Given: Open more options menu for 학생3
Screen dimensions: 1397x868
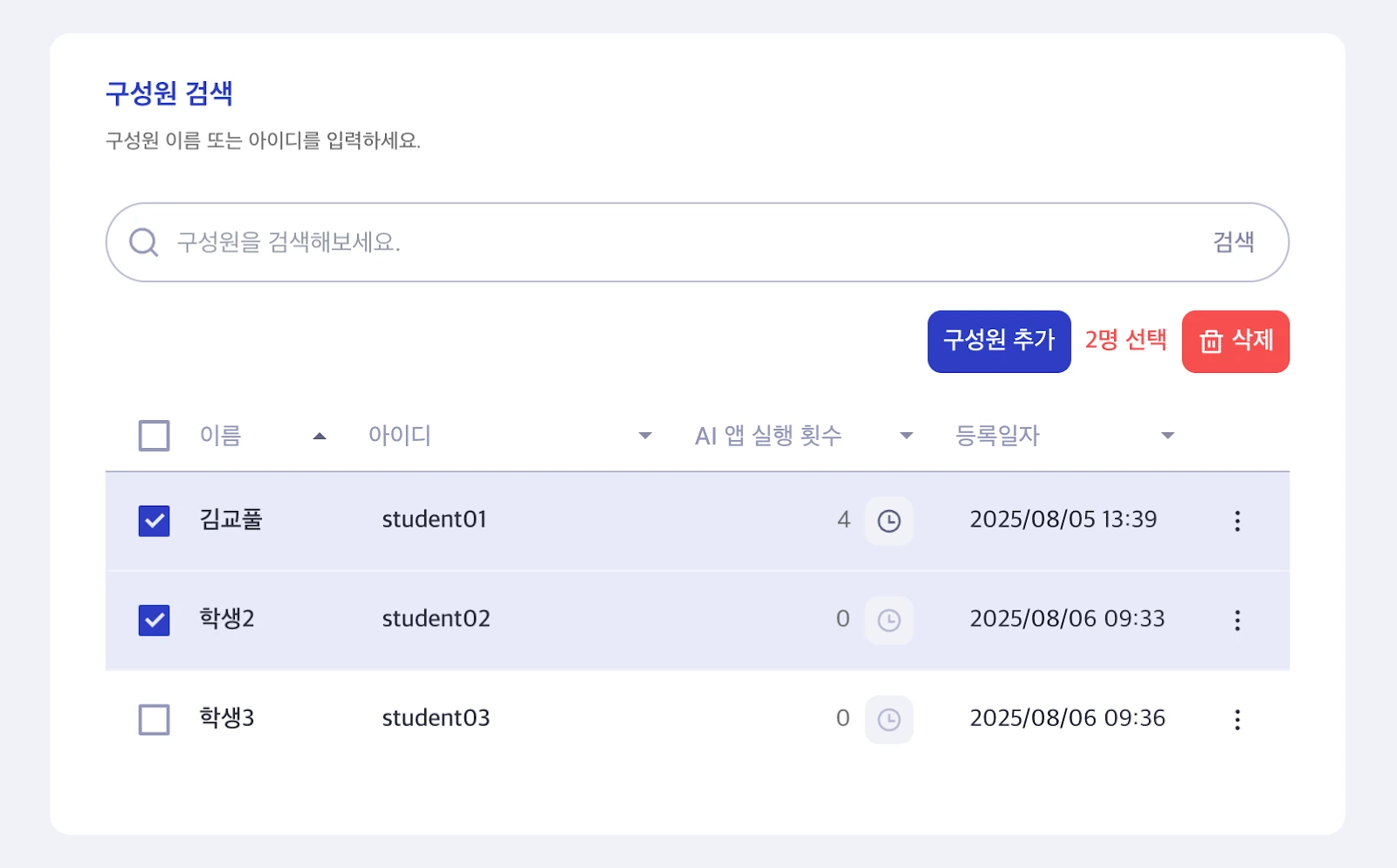Looking at the screenshot, I should (x=1237, y=720).
